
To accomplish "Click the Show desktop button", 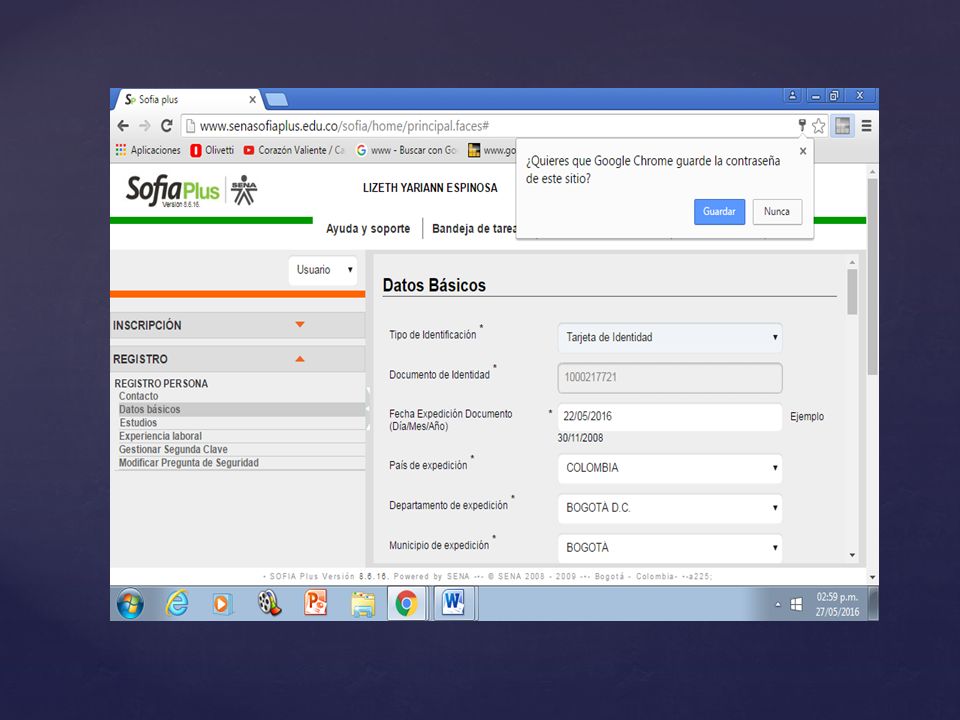I will tap(874, 604).
